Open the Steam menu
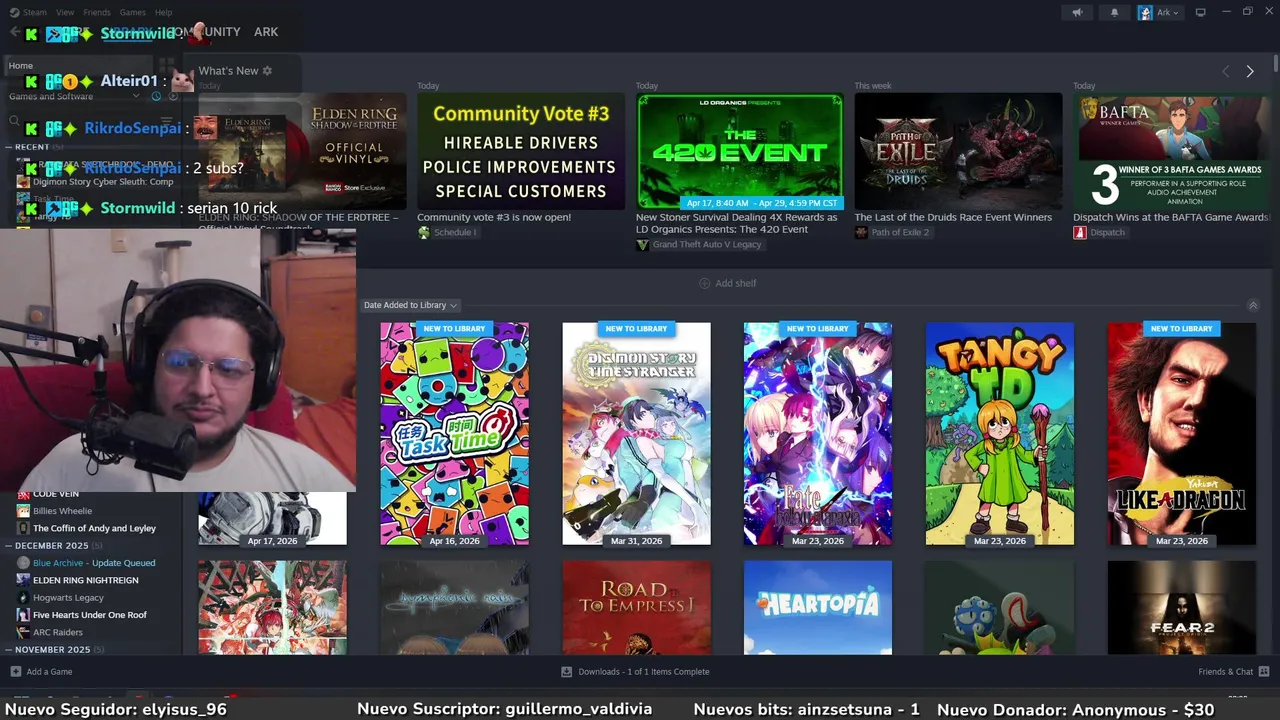Viewport: 1280px width, 720px height. click(35, 13)
